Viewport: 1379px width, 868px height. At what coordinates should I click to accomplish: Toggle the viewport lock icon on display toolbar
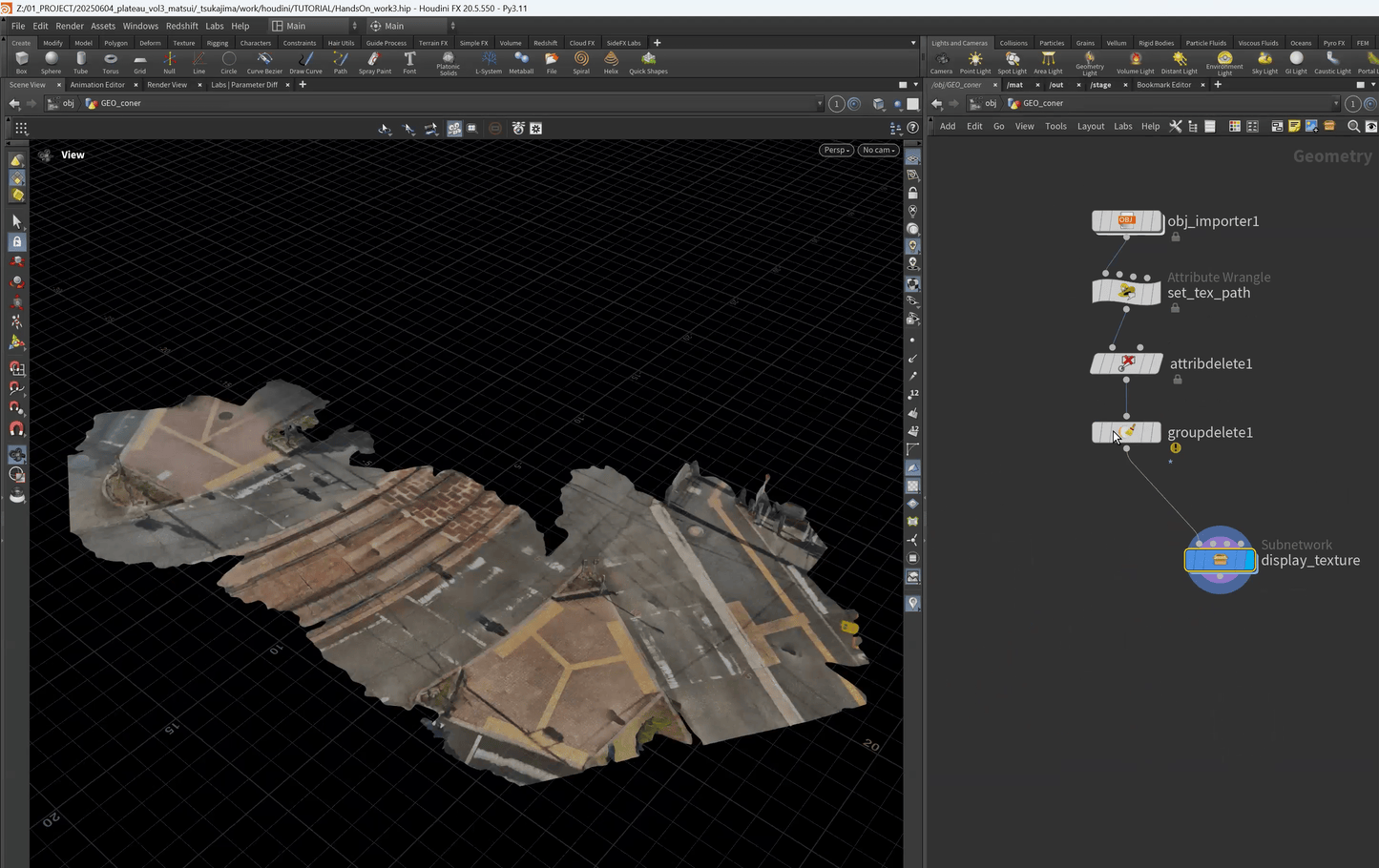(912, 193)
